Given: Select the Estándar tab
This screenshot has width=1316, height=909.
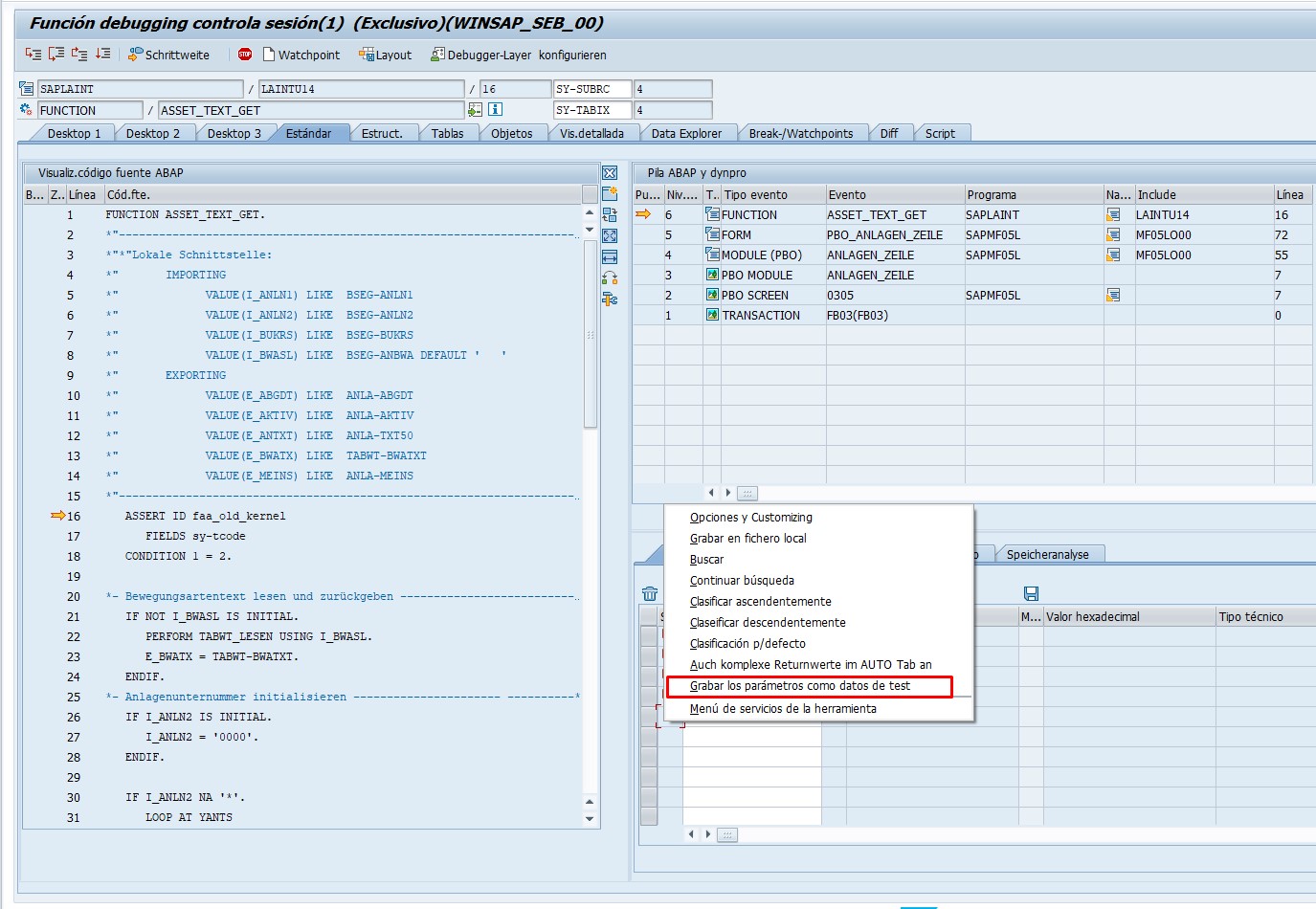Looking at the screenshot, I should point(308,133).
